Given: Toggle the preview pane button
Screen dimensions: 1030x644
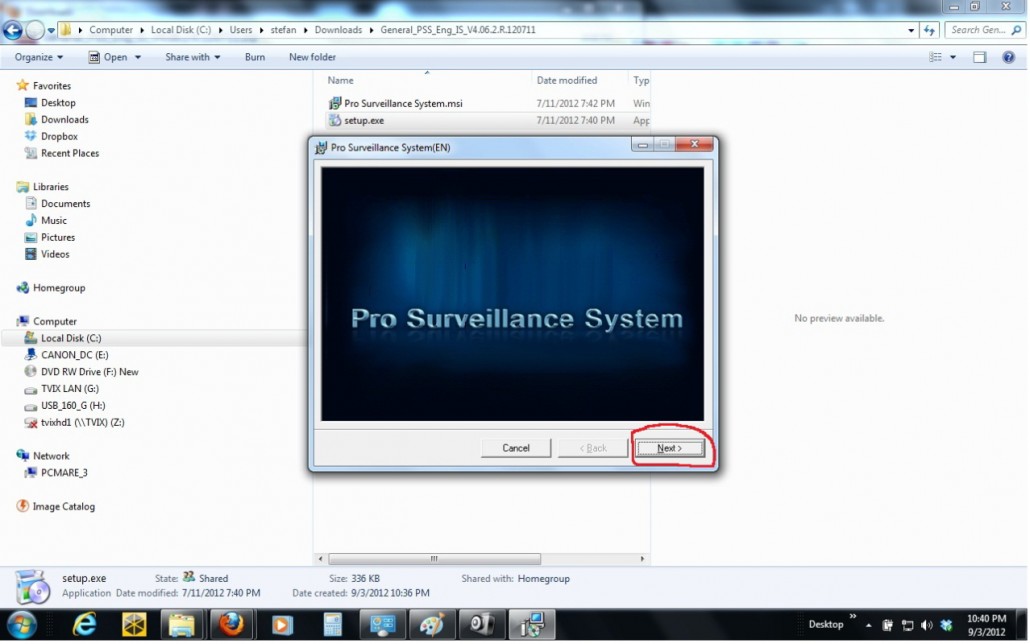Looking at the screenshot, I should tap(980, 57).
